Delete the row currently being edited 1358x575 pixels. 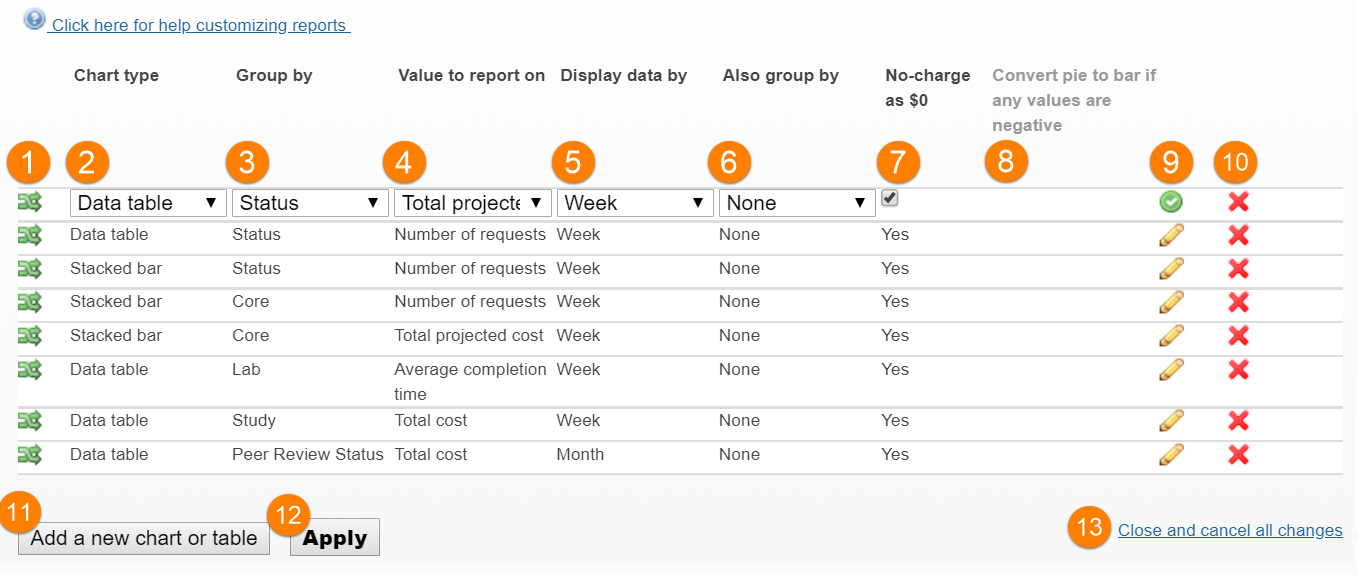1238,202
